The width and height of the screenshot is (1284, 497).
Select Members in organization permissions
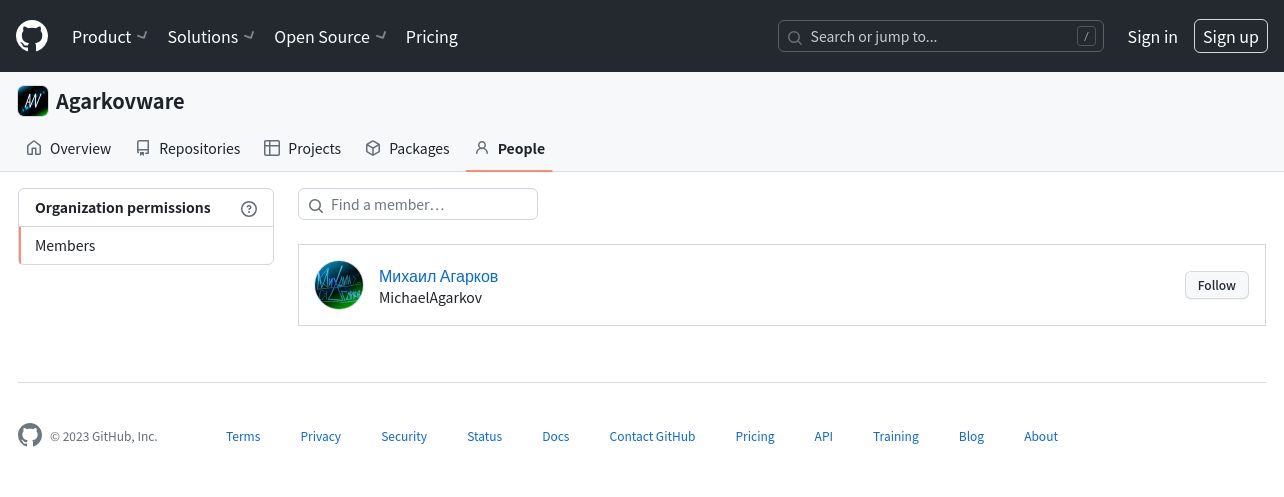tap(146, 246)
